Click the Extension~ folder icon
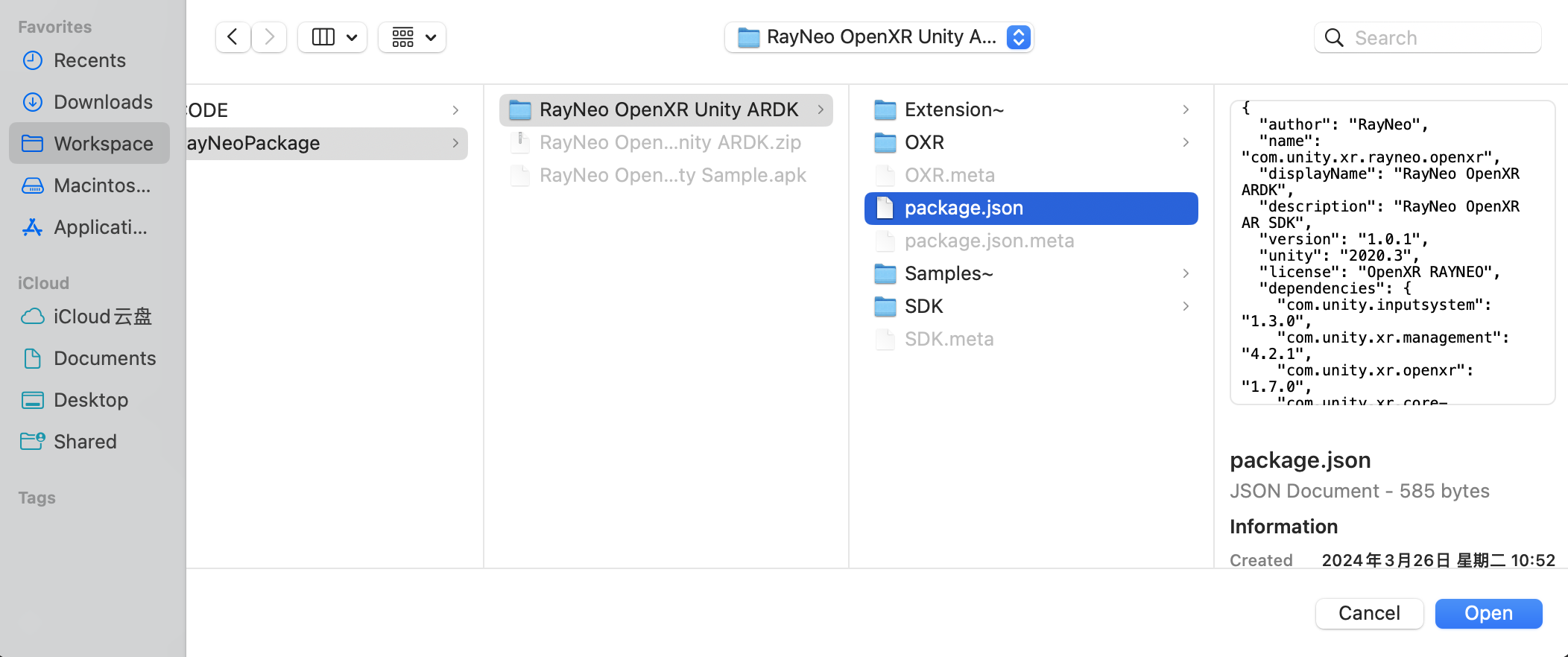This screenshot has width=1568, height=657. coord(885,110)
